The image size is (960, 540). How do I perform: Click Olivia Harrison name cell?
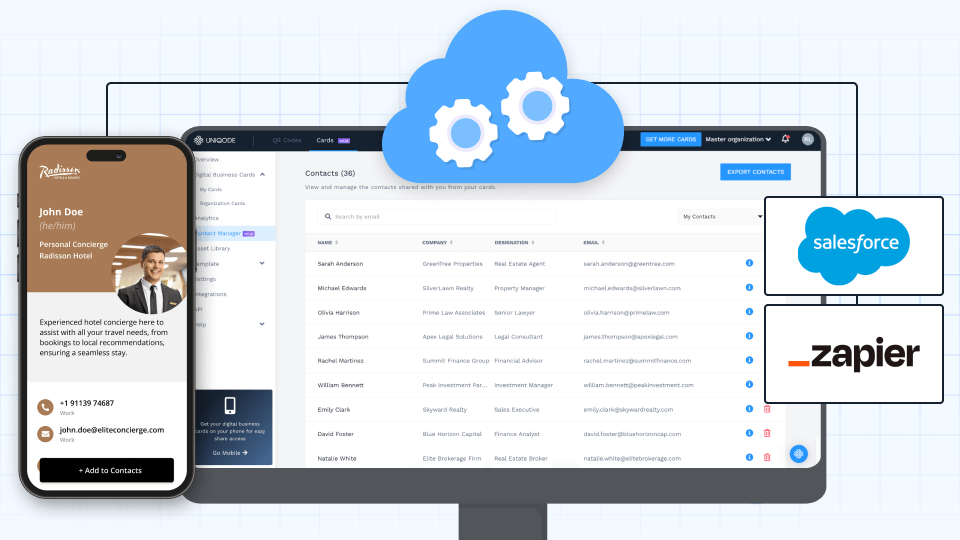(338, 312)
